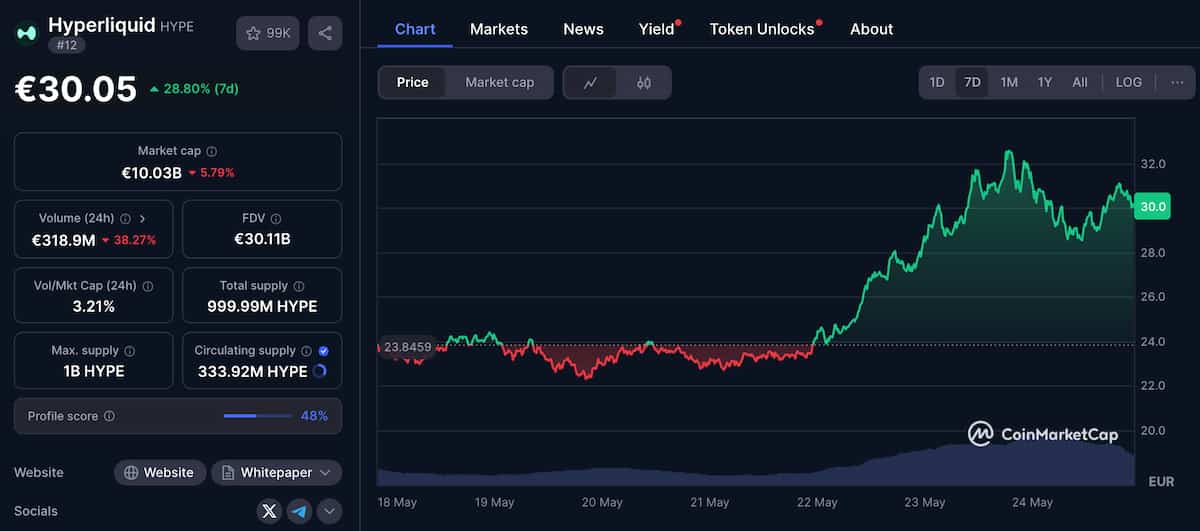Click the €30.11B FDV value
The width and height of the screenshot is (1200, 531).
(262, 239)
